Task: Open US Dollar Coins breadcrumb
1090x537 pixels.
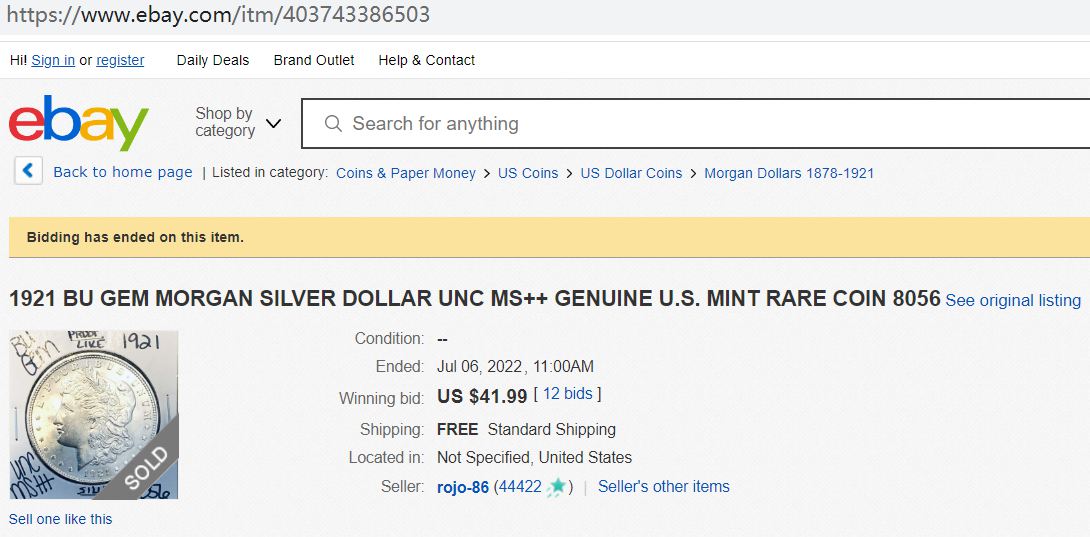Action: pos(631,173)
